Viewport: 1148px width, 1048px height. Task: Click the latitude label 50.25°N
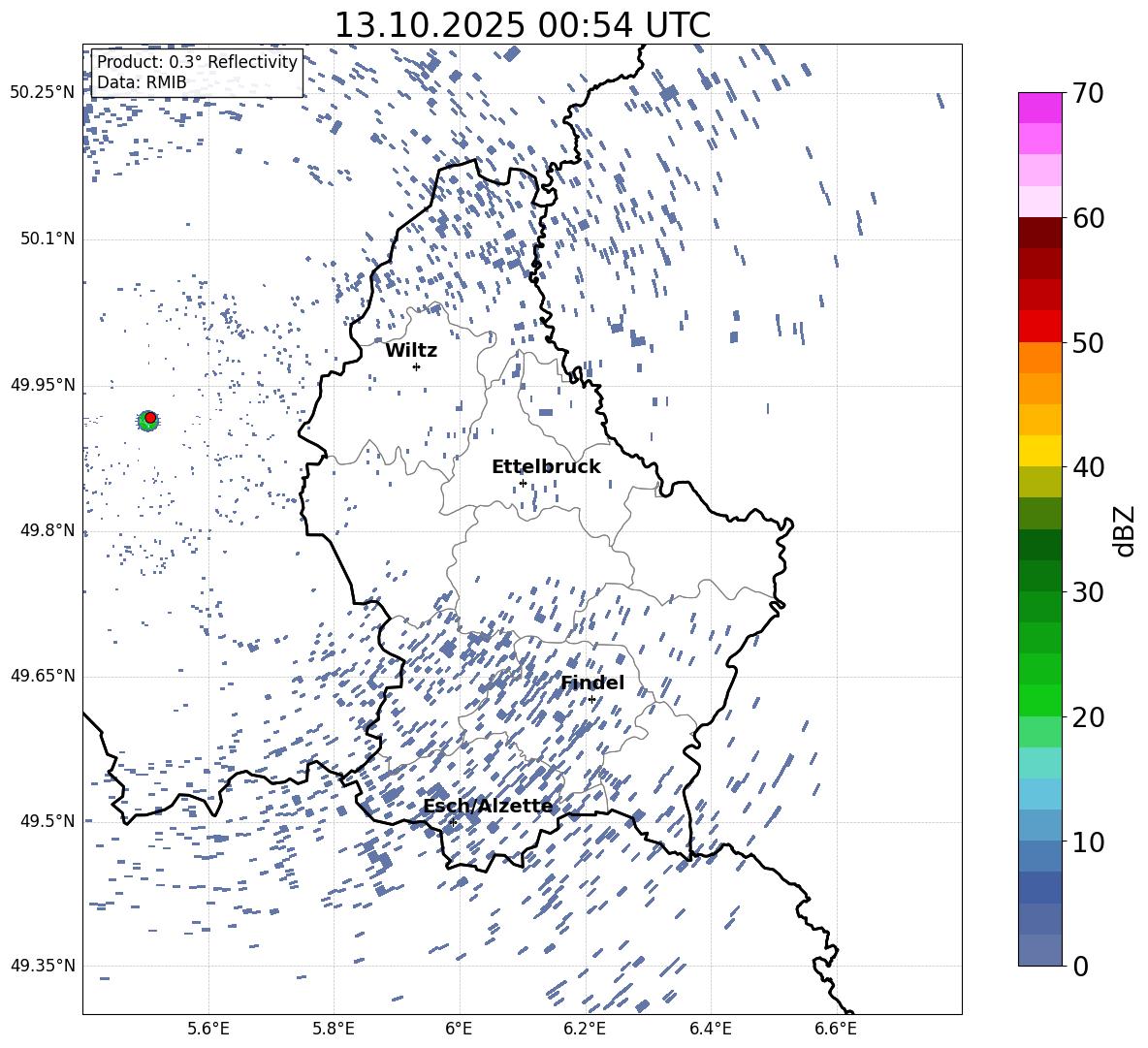(x=43, y=93)
